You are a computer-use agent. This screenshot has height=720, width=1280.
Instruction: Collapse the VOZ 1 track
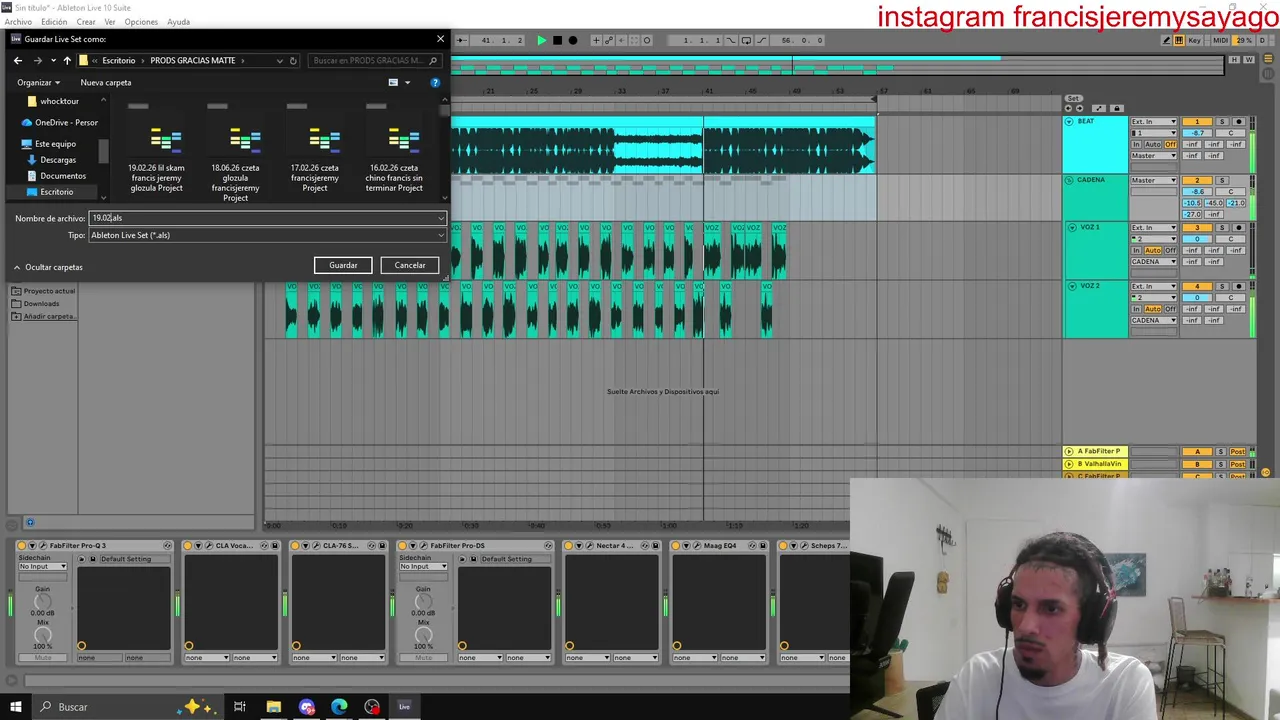pyautogui.click(x=1072, y=227)
